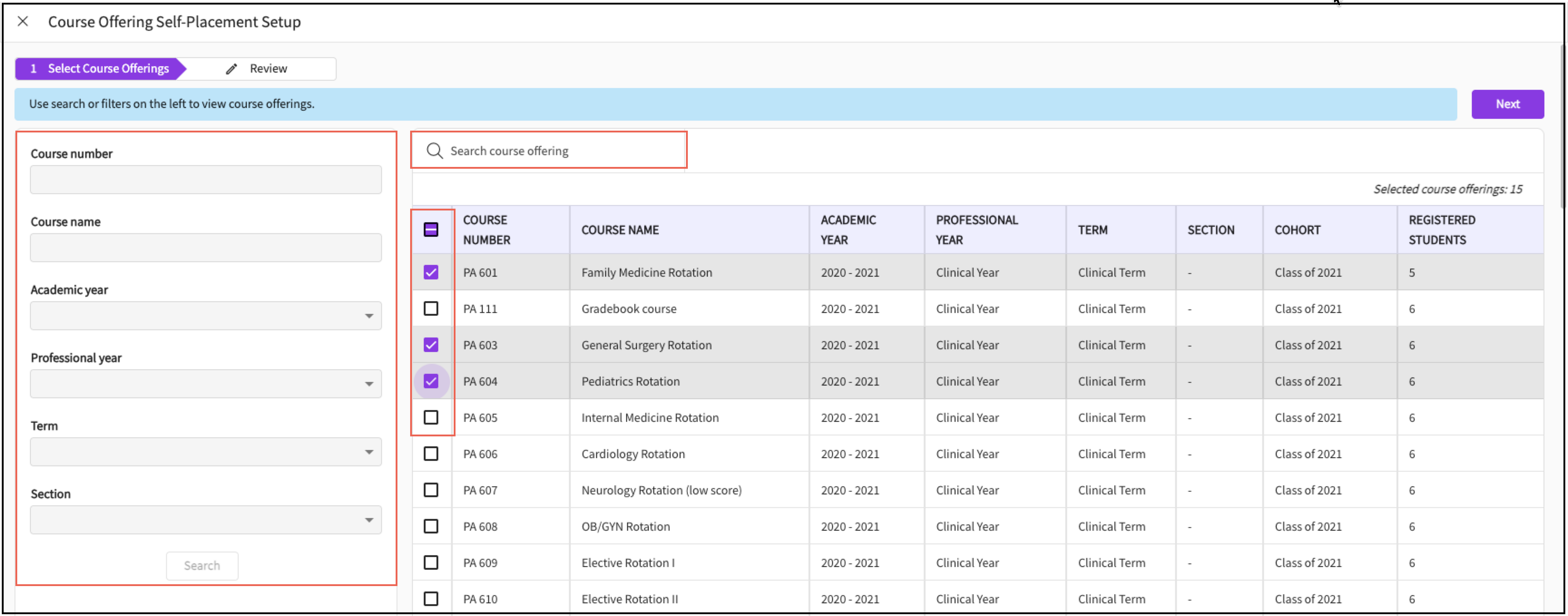
Task: Switch to the Review step tab
Action: [268, 69]
